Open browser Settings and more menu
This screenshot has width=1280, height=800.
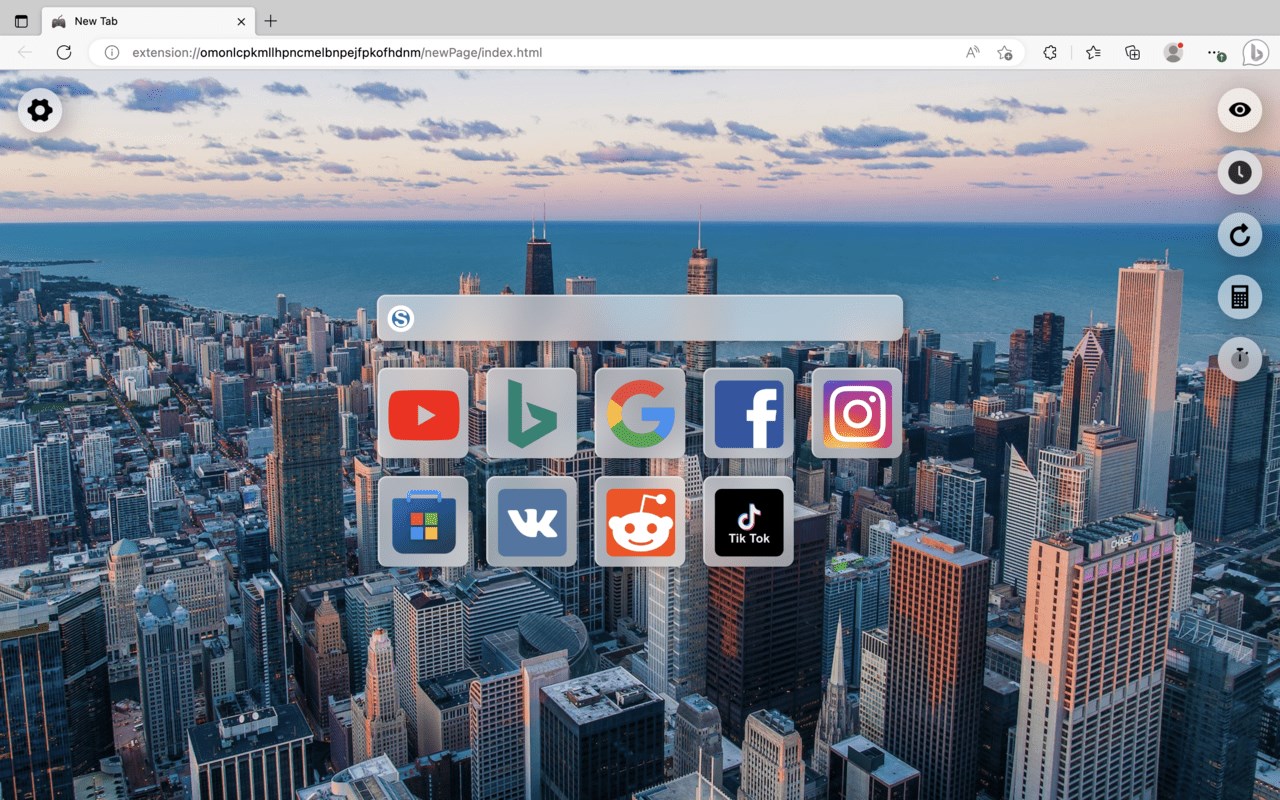[1214, 52]
